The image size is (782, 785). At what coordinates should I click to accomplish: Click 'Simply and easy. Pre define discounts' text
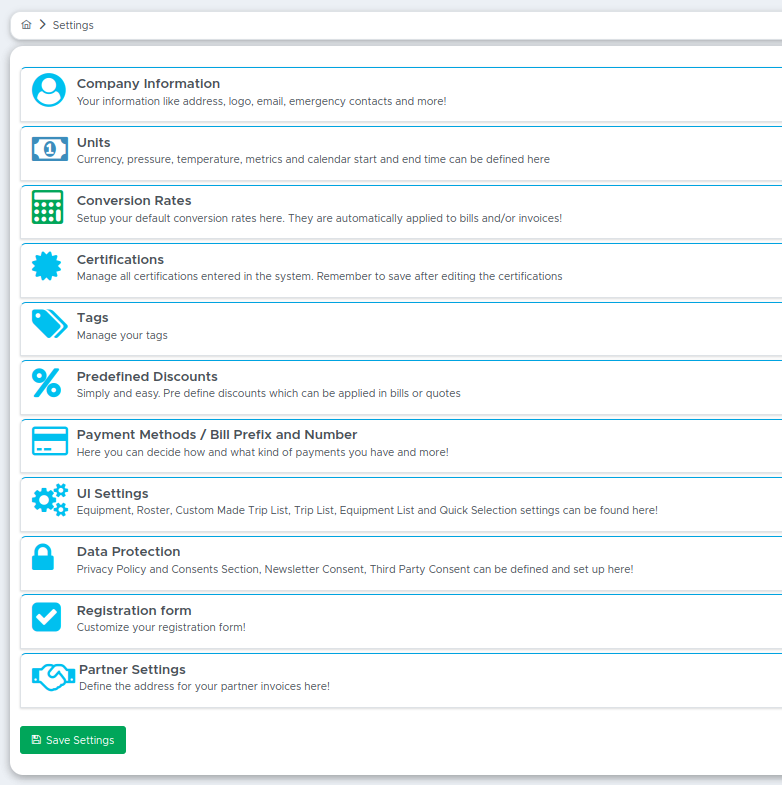(268, 394)
